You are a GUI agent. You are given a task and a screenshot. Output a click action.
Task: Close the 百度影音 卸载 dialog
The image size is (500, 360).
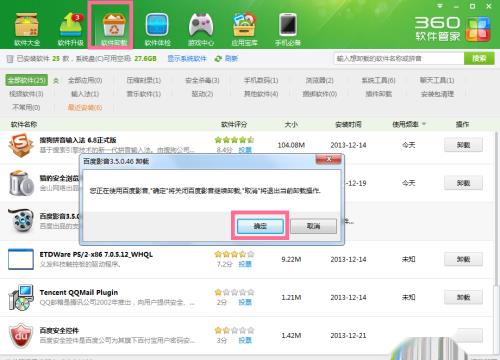pos(328,160)
